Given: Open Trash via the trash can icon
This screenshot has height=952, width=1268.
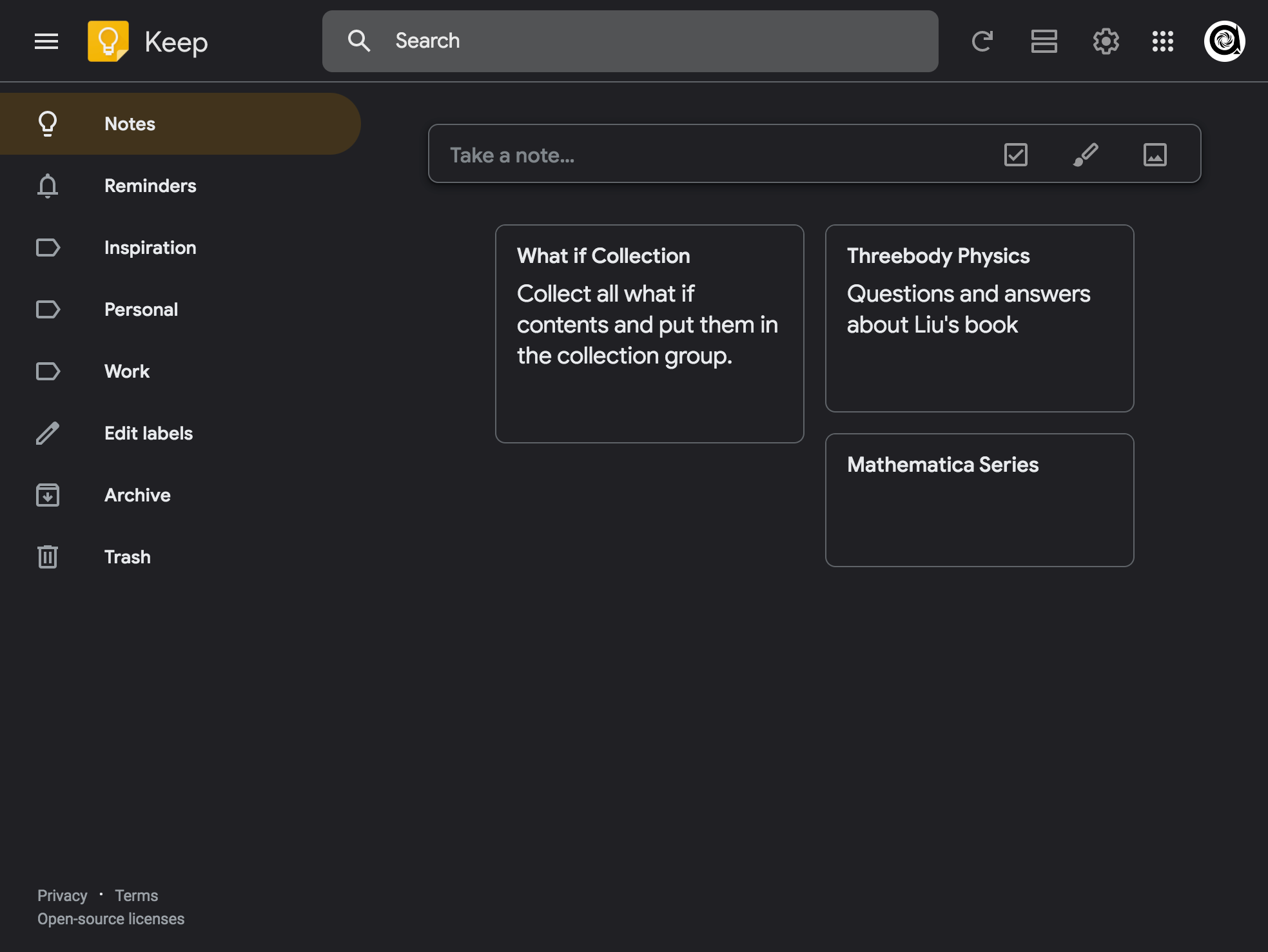Looking at the screenshot, I should pyautogui.click(x=127, y=557).
